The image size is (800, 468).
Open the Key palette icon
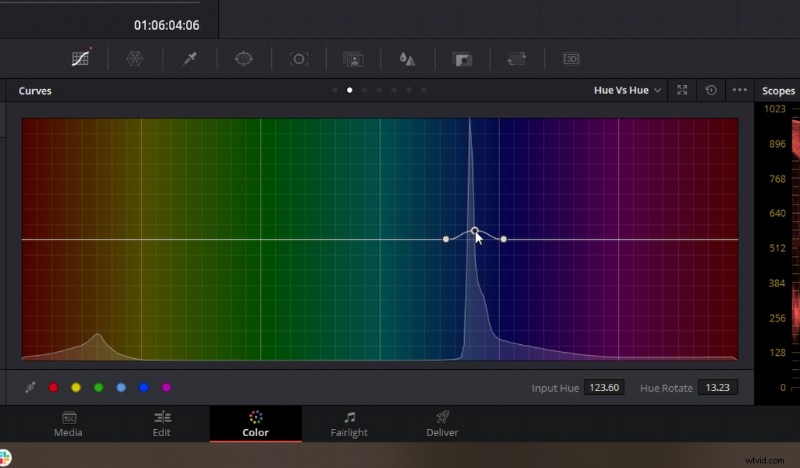point(462,59)
